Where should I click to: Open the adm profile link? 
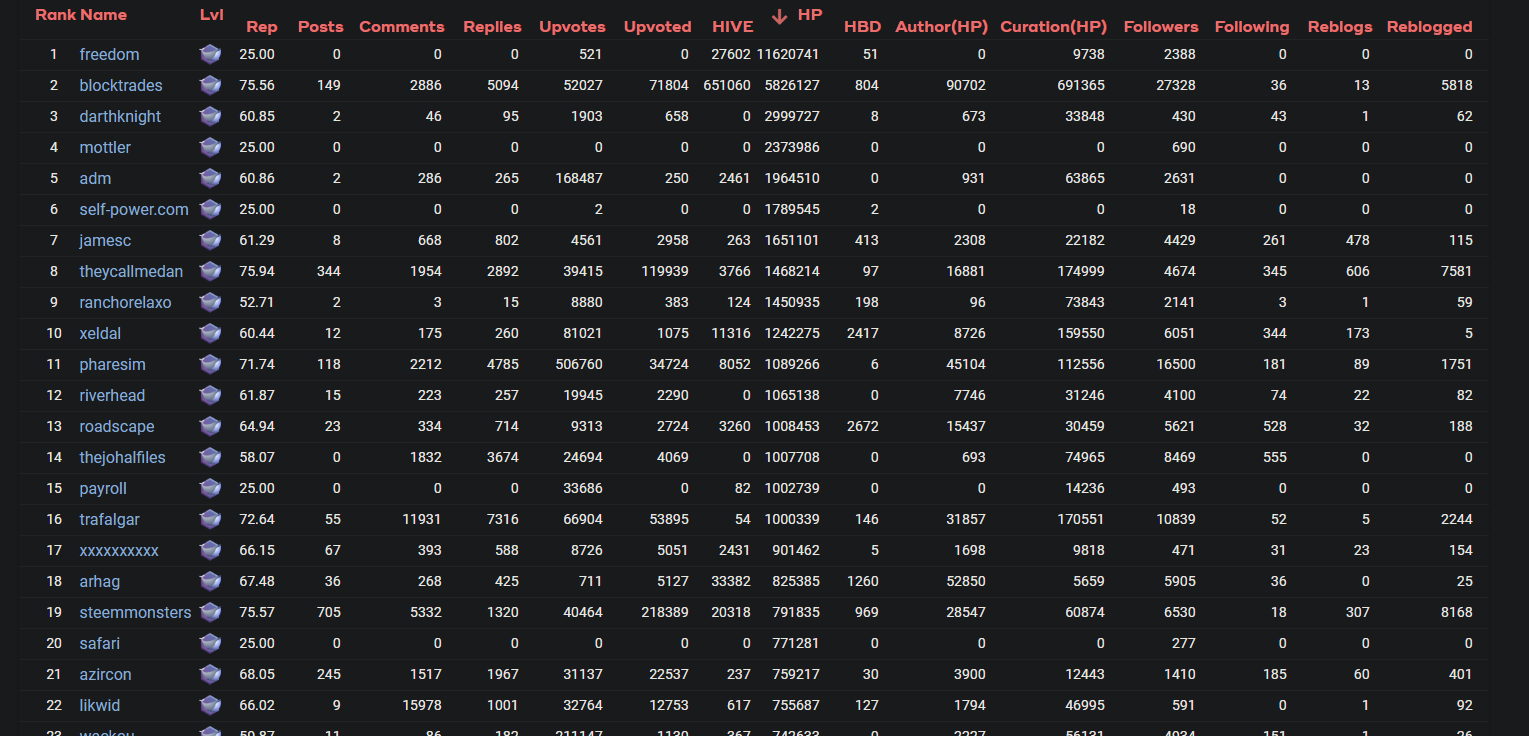click(x=95, y=178)
